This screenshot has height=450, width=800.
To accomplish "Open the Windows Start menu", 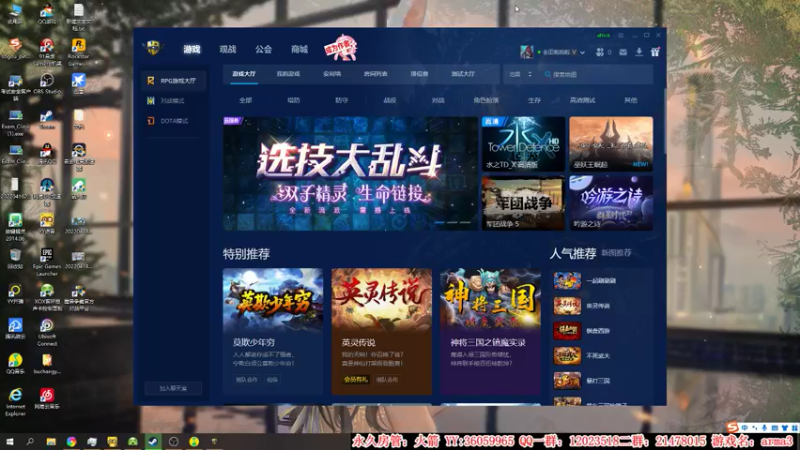I will (x=9, y=442).
